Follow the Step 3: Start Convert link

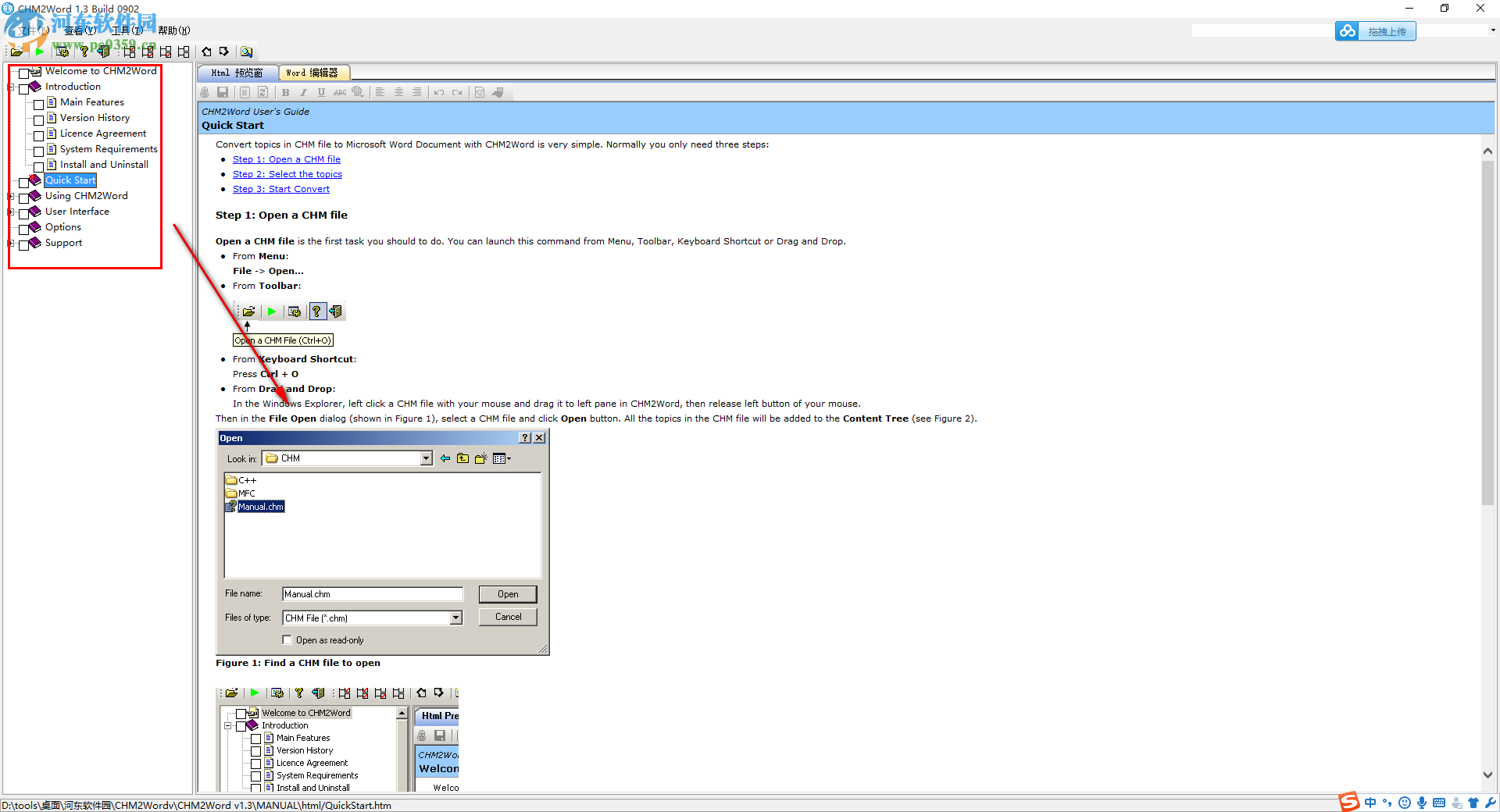coord(281,189)
